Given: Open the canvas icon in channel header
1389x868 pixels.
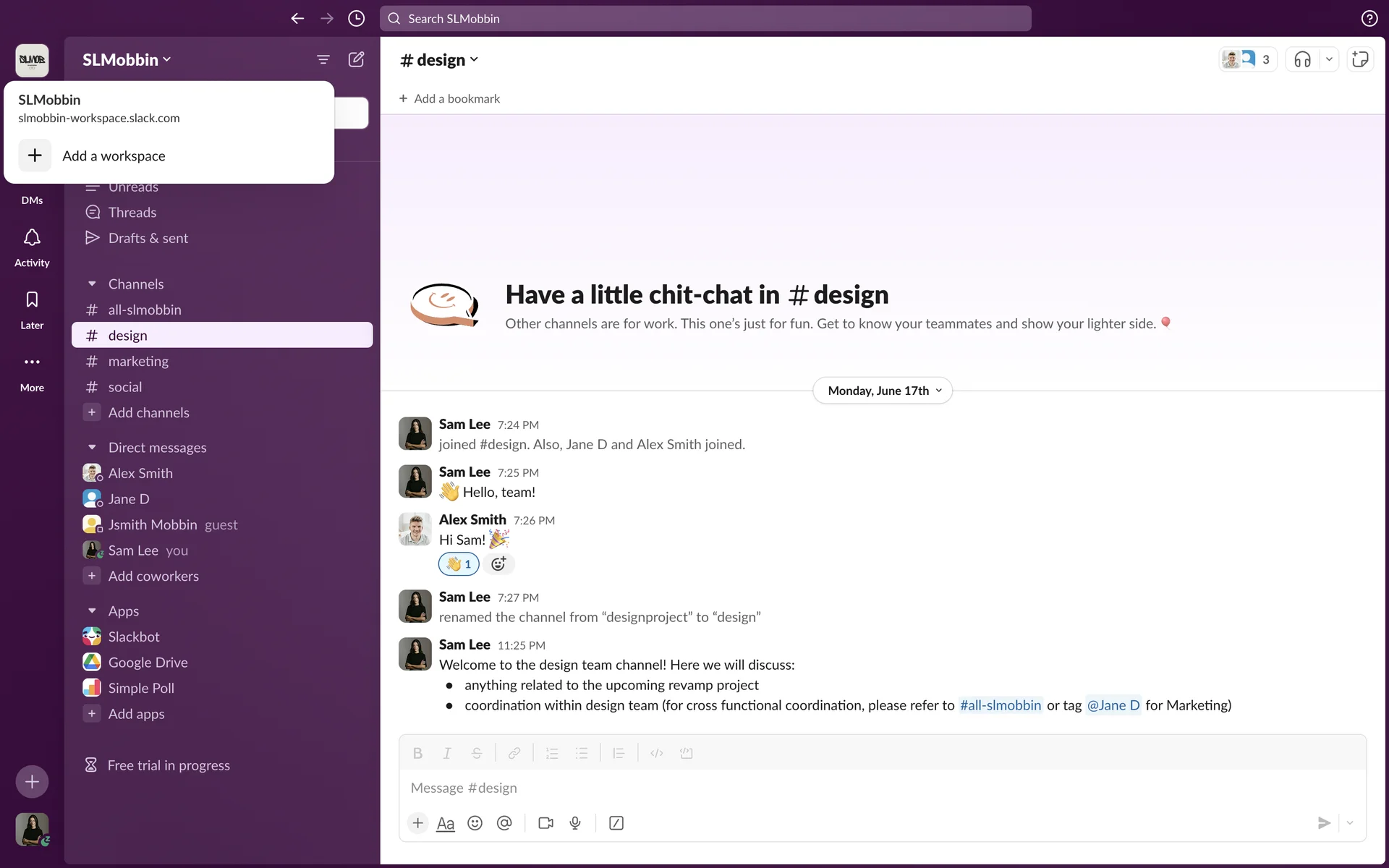Looking at the screenshot, I should pos(1360,59).
